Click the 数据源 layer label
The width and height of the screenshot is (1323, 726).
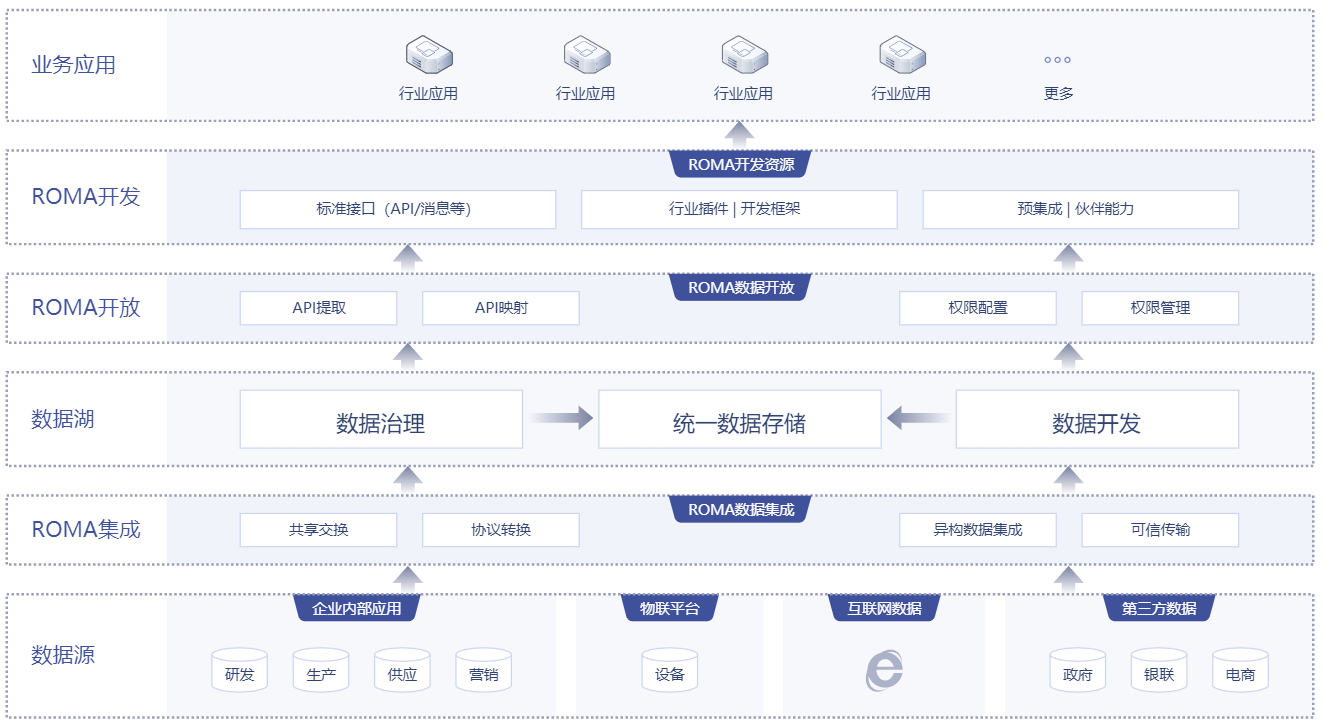63,656
